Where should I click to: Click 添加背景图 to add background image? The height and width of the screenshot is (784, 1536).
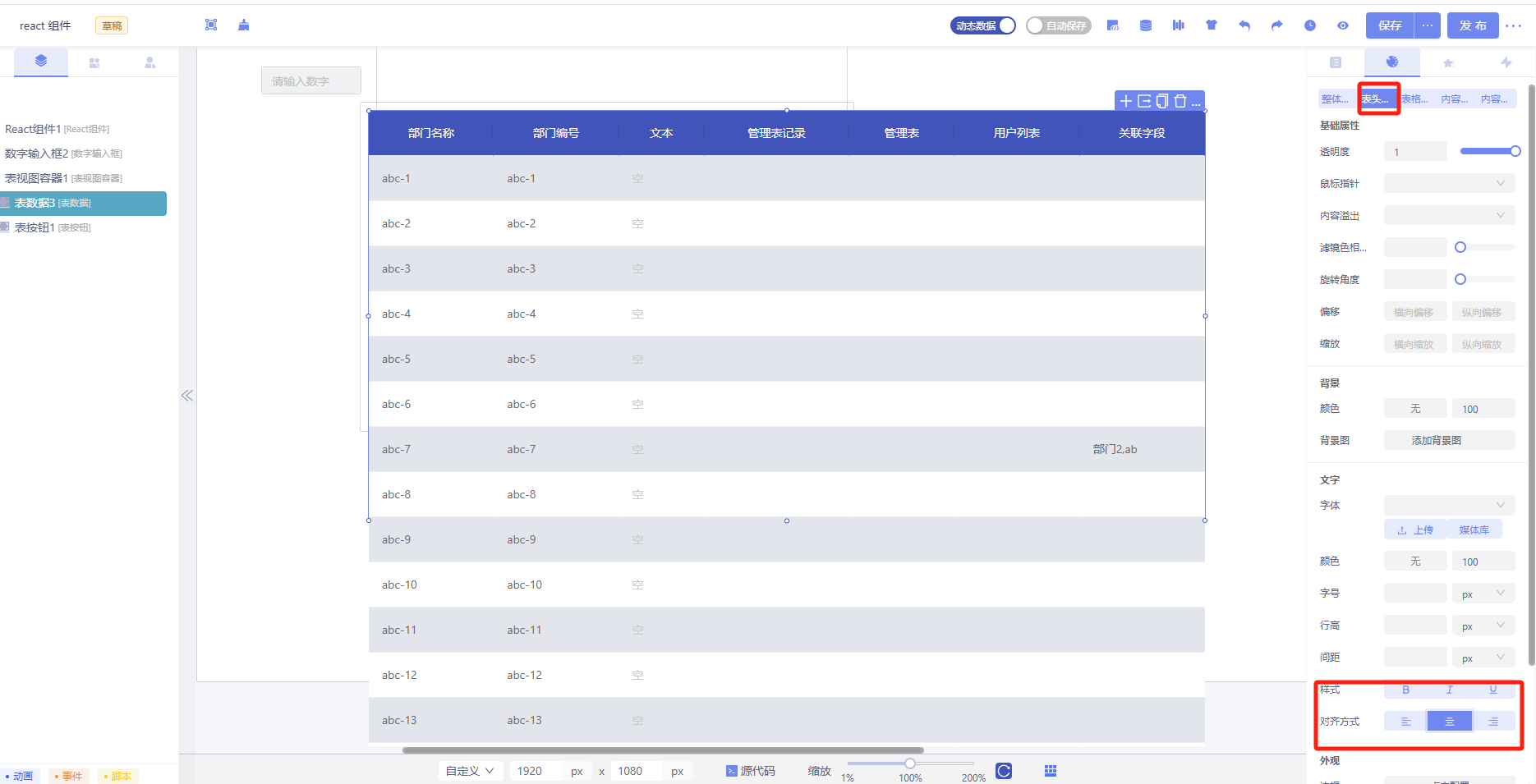[x=1450, y=440]
